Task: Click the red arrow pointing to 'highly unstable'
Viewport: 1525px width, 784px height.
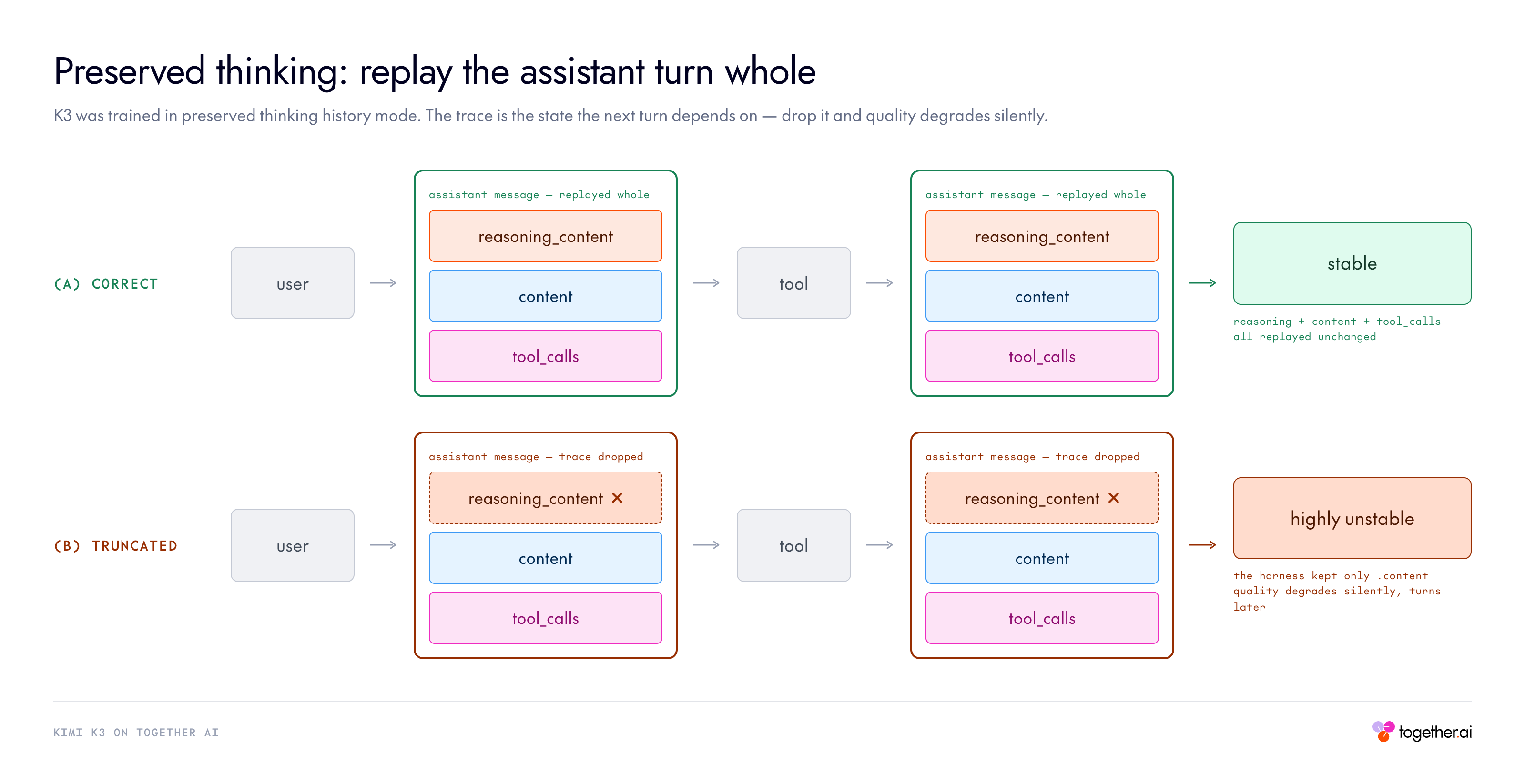Action: (x=1202, y=545)
